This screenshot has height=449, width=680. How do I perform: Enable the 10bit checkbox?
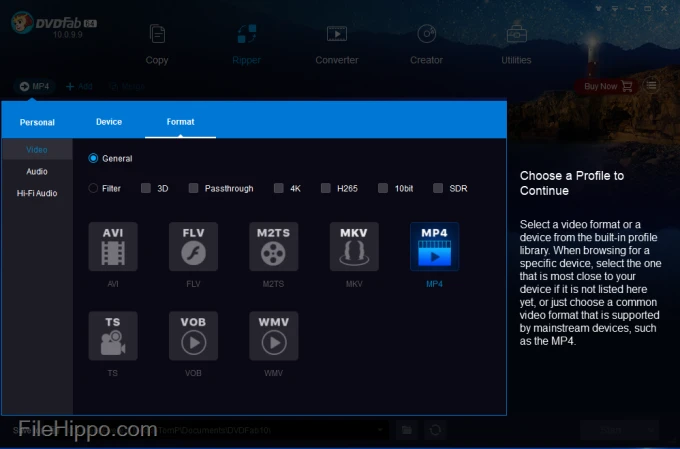pos(383,188)
